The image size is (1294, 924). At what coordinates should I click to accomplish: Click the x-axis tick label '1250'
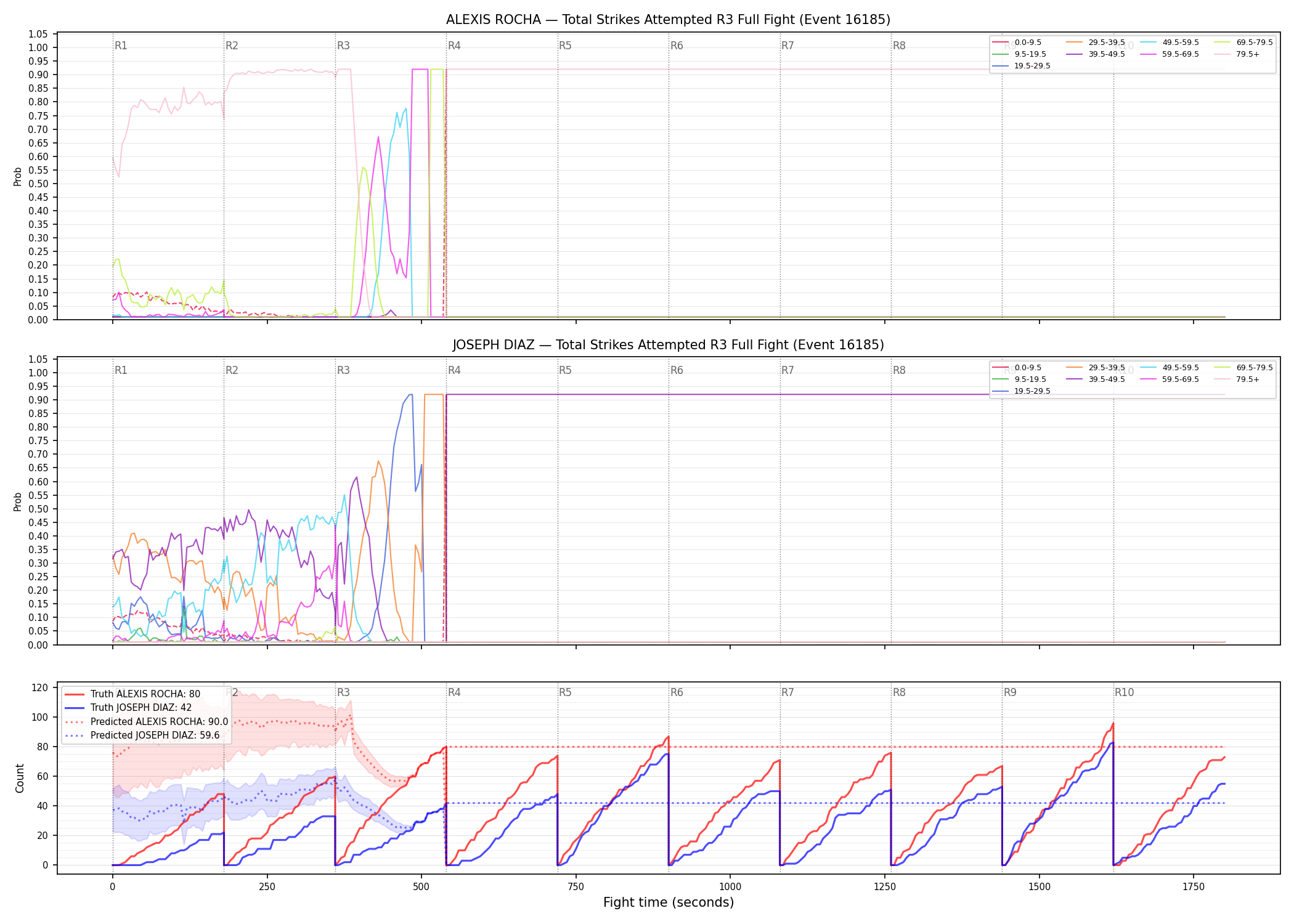885,887
